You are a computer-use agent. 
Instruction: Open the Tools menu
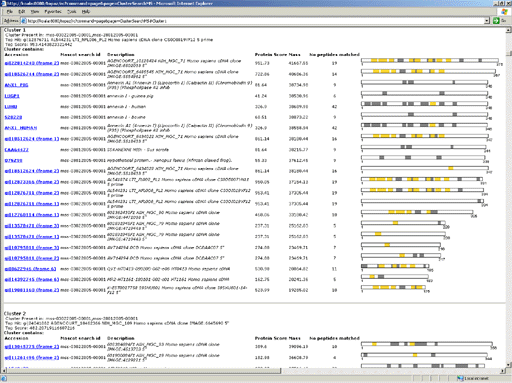[x=72, y=11]
